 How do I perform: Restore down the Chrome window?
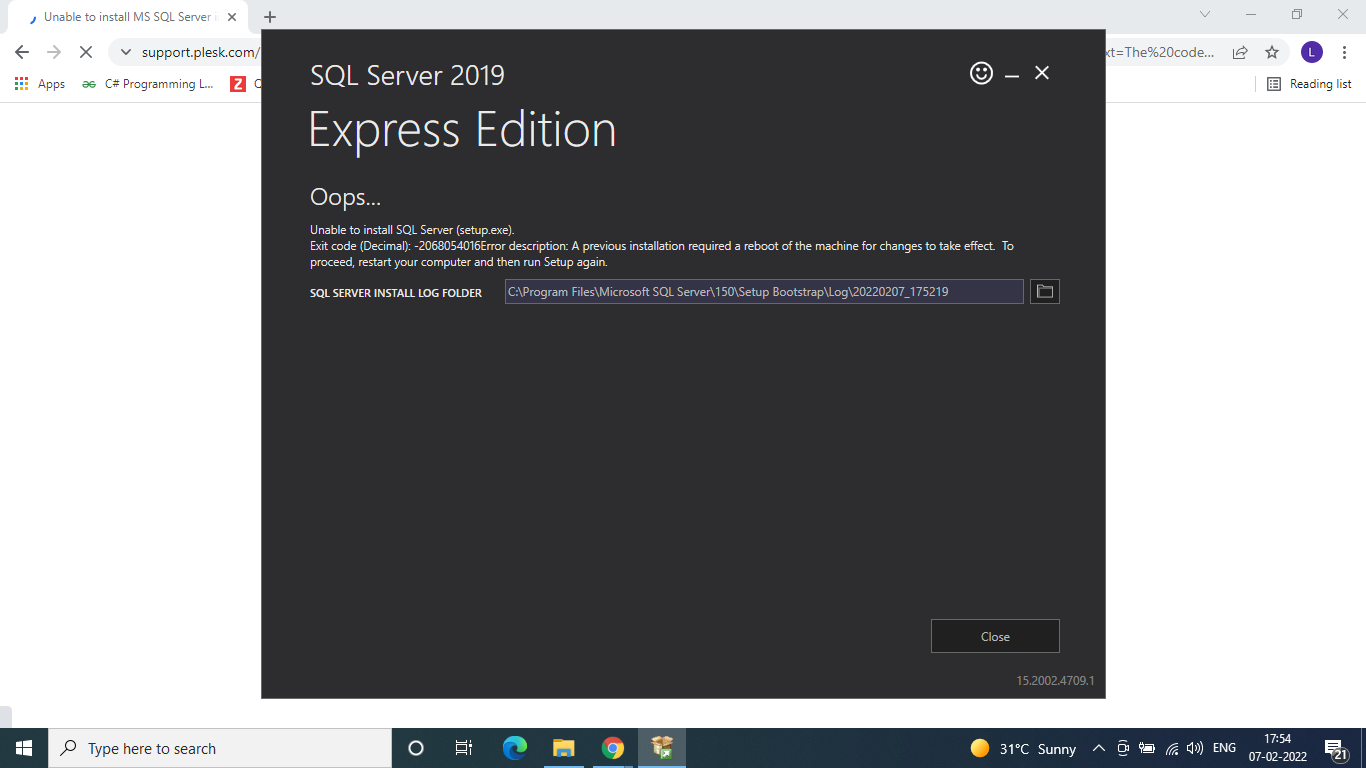click(x=1297, y=14)
